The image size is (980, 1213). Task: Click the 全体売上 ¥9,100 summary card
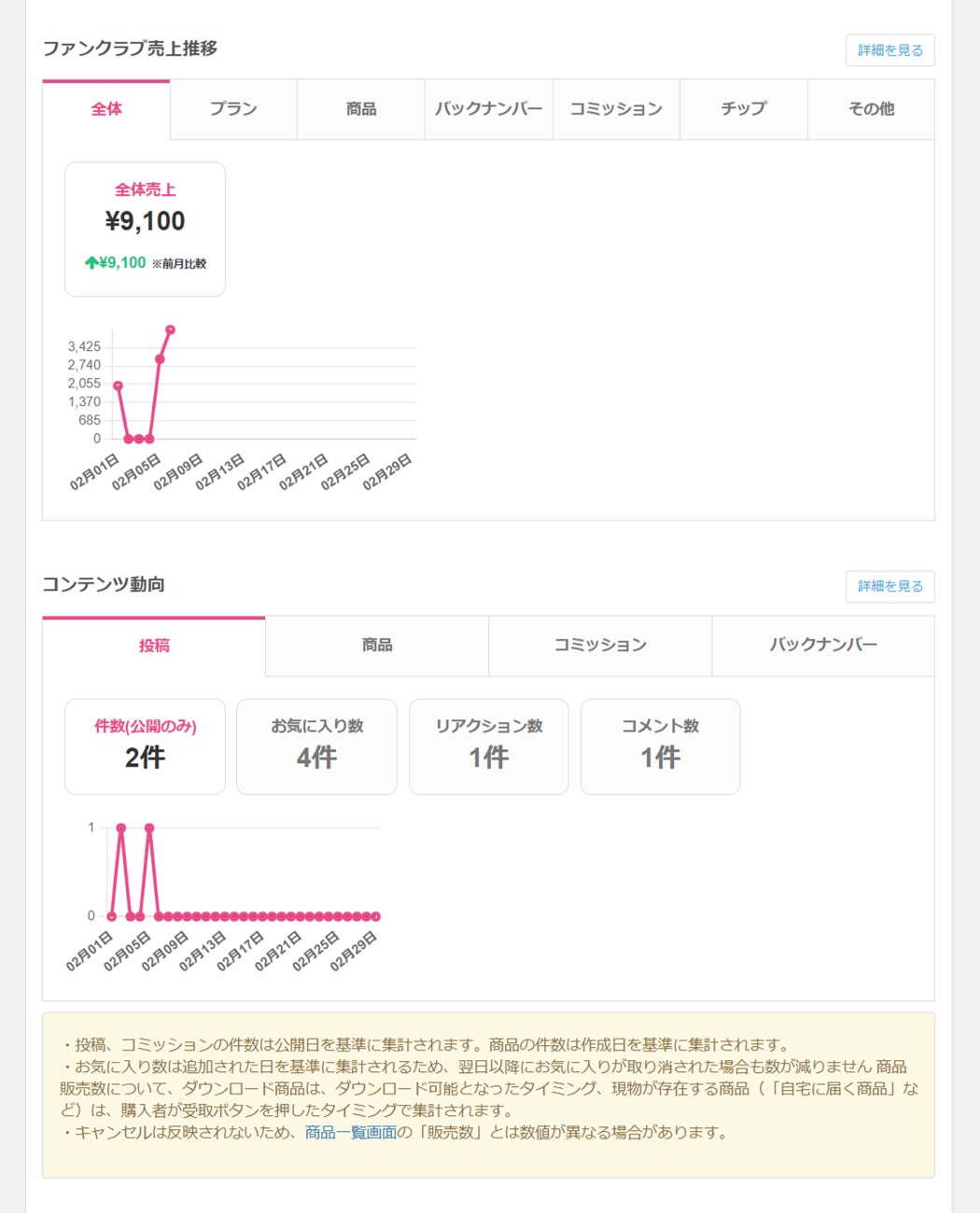[145, 229]
